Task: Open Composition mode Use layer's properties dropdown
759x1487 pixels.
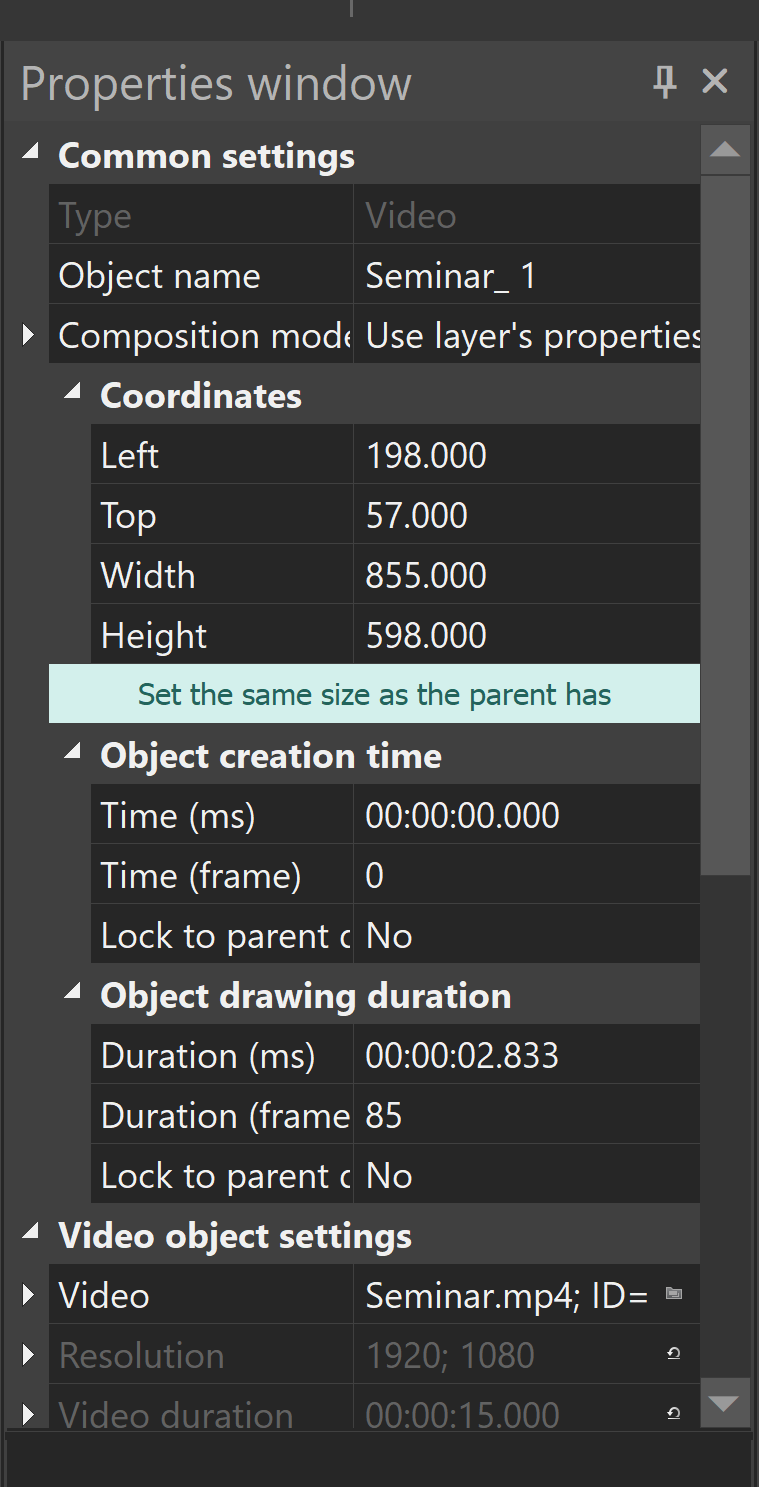Action: click(527, 335)
